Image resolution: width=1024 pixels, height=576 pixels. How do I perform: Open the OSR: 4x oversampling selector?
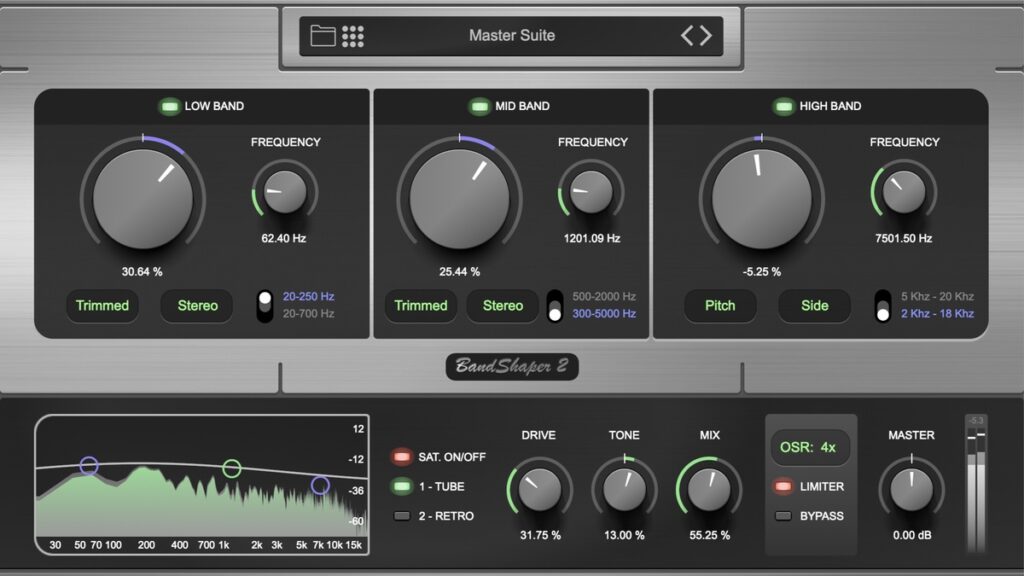(810, 447)
